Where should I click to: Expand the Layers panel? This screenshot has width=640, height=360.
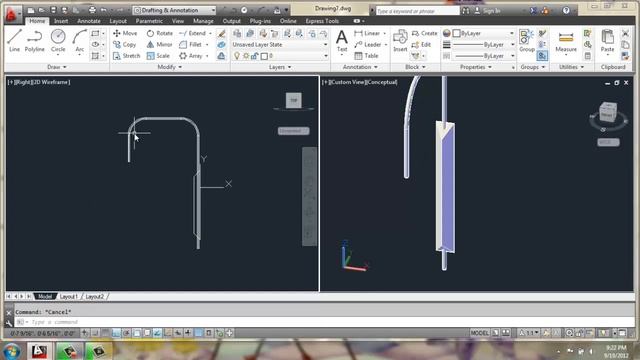tap(280, 67)
